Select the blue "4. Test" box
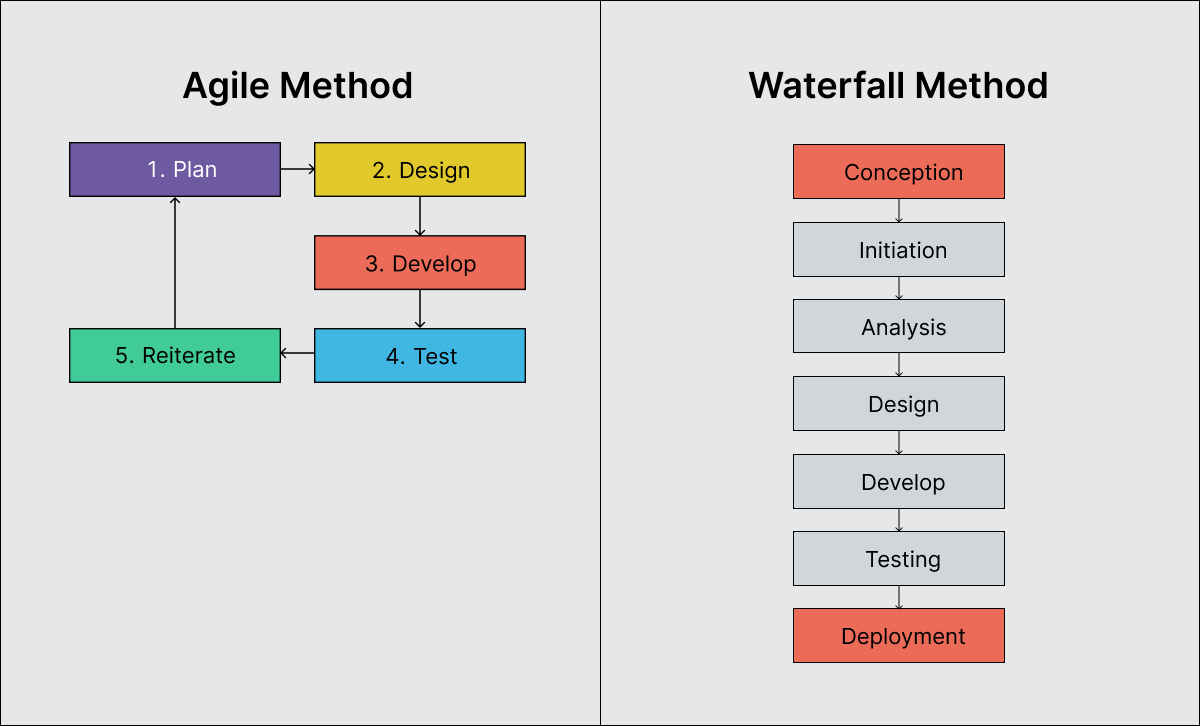 (x=420, y=356)
